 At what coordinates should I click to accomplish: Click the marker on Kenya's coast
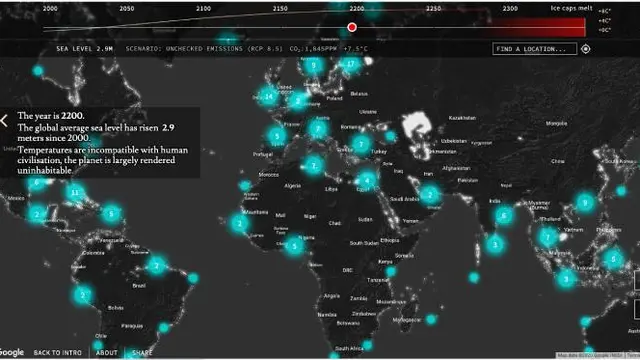tap(391, 271)
